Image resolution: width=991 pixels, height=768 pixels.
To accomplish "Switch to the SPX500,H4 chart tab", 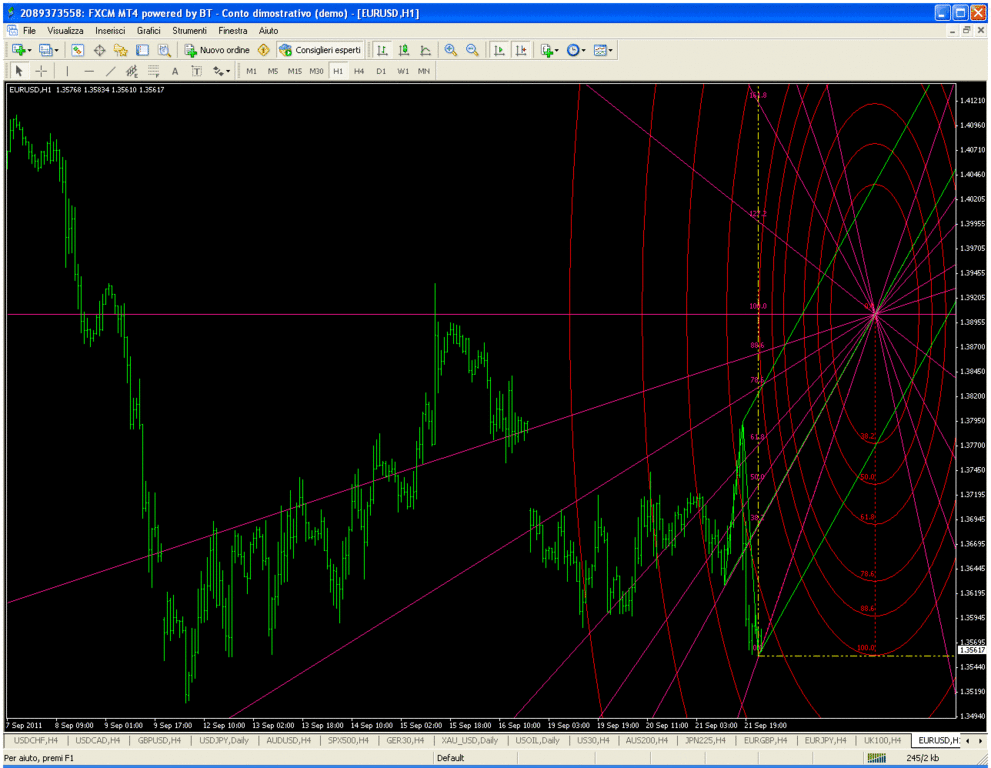I will (x=348, y=740).
